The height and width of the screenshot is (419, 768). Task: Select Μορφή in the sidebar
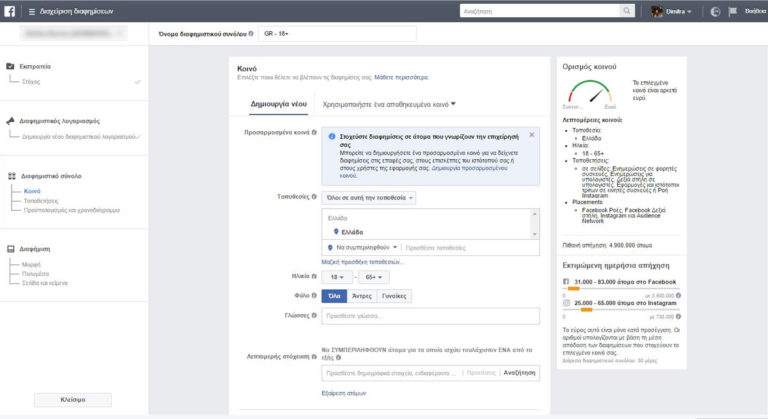point(31,264)
